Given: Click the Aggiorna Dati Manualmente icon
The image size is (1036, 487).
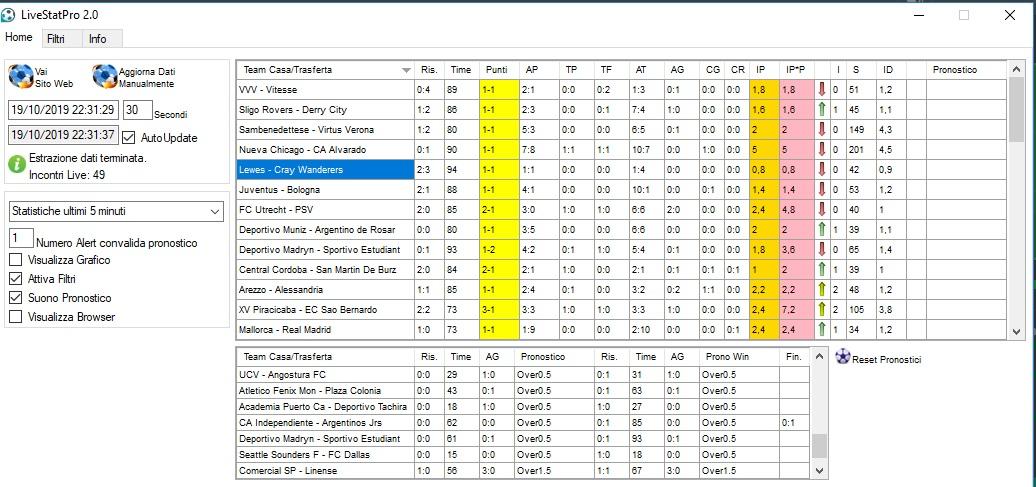Looking at the screenshot, I should pos(105,77).
